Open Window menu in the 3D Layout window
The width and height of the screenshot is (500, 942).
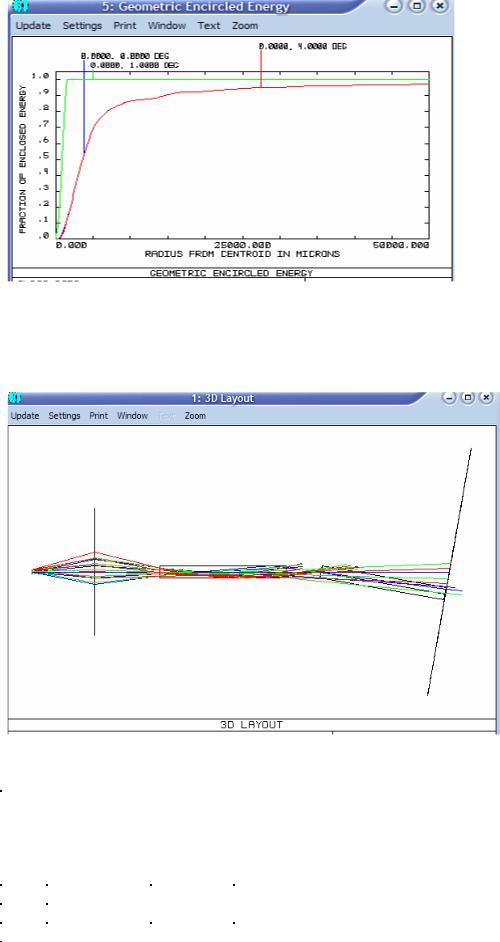click(132, 416)
